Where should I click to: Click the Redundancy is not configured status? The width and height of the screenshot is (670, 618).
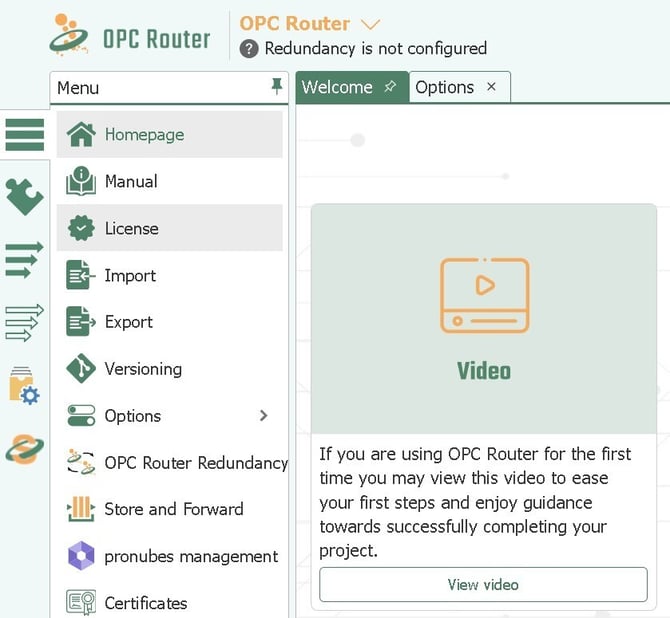point(376,49)
